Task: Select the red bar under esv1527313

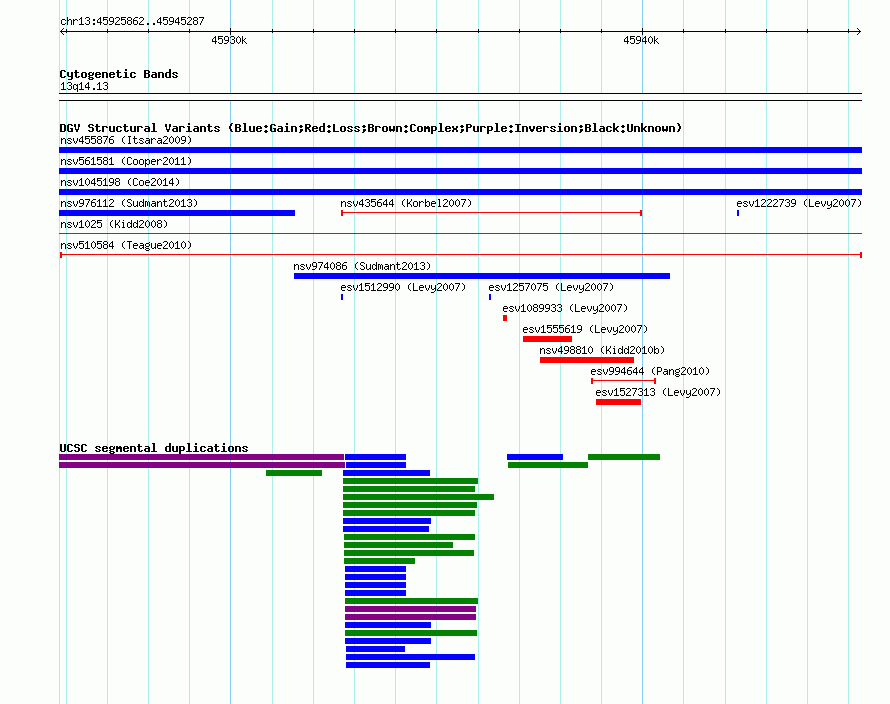Action: click(618, 402)
